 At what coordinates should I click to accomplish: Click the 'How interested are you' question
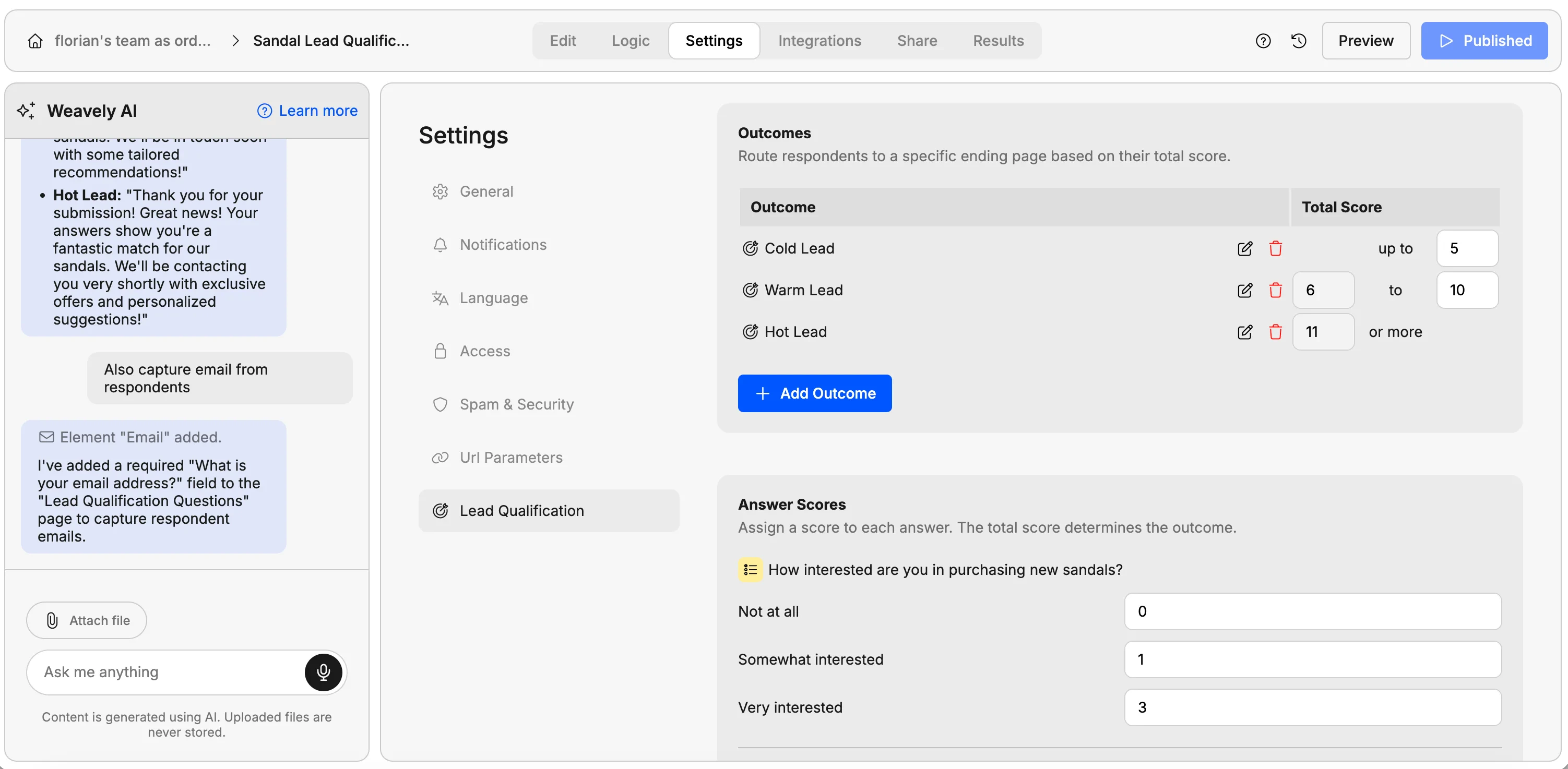945,570
